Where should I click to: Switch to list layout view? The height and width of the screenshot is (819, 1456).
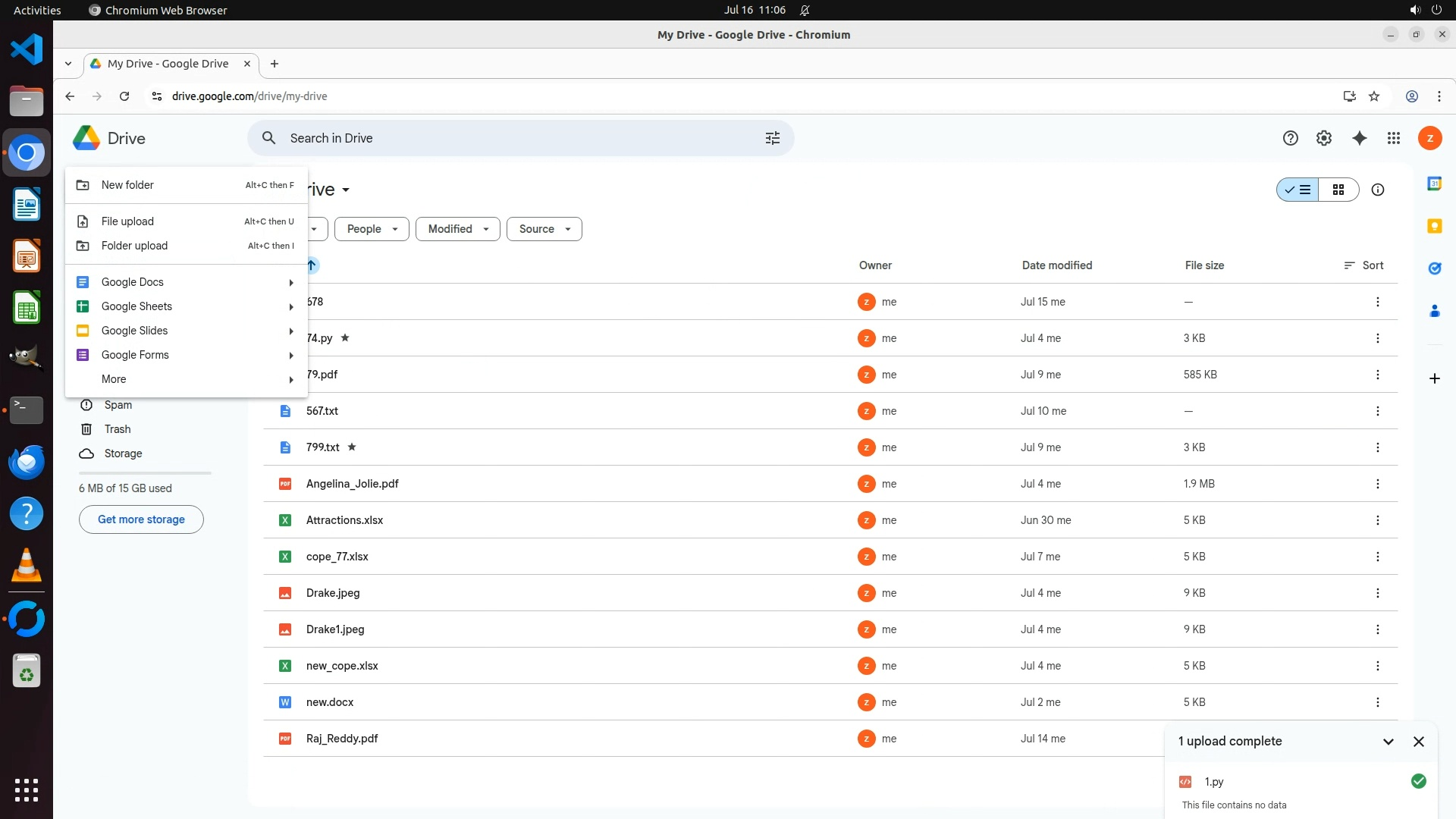click(x=1298, y=190)
